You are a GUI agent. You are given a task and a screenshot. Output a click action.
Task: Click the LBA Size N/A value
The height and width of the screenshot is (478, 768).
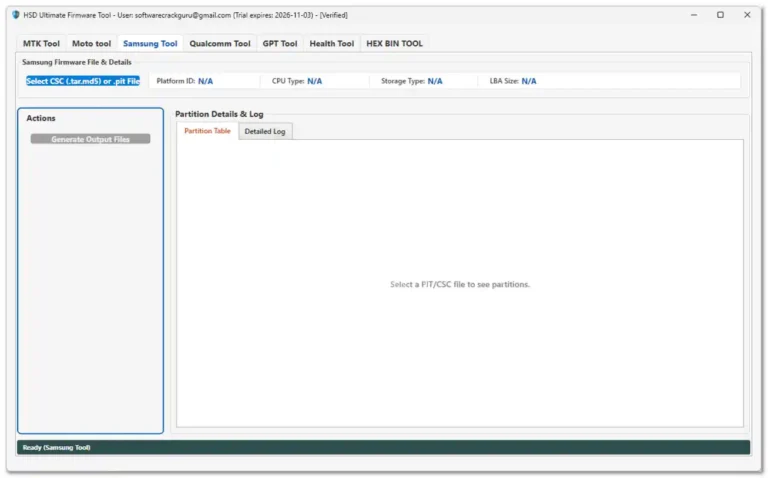tap(529, 81)
